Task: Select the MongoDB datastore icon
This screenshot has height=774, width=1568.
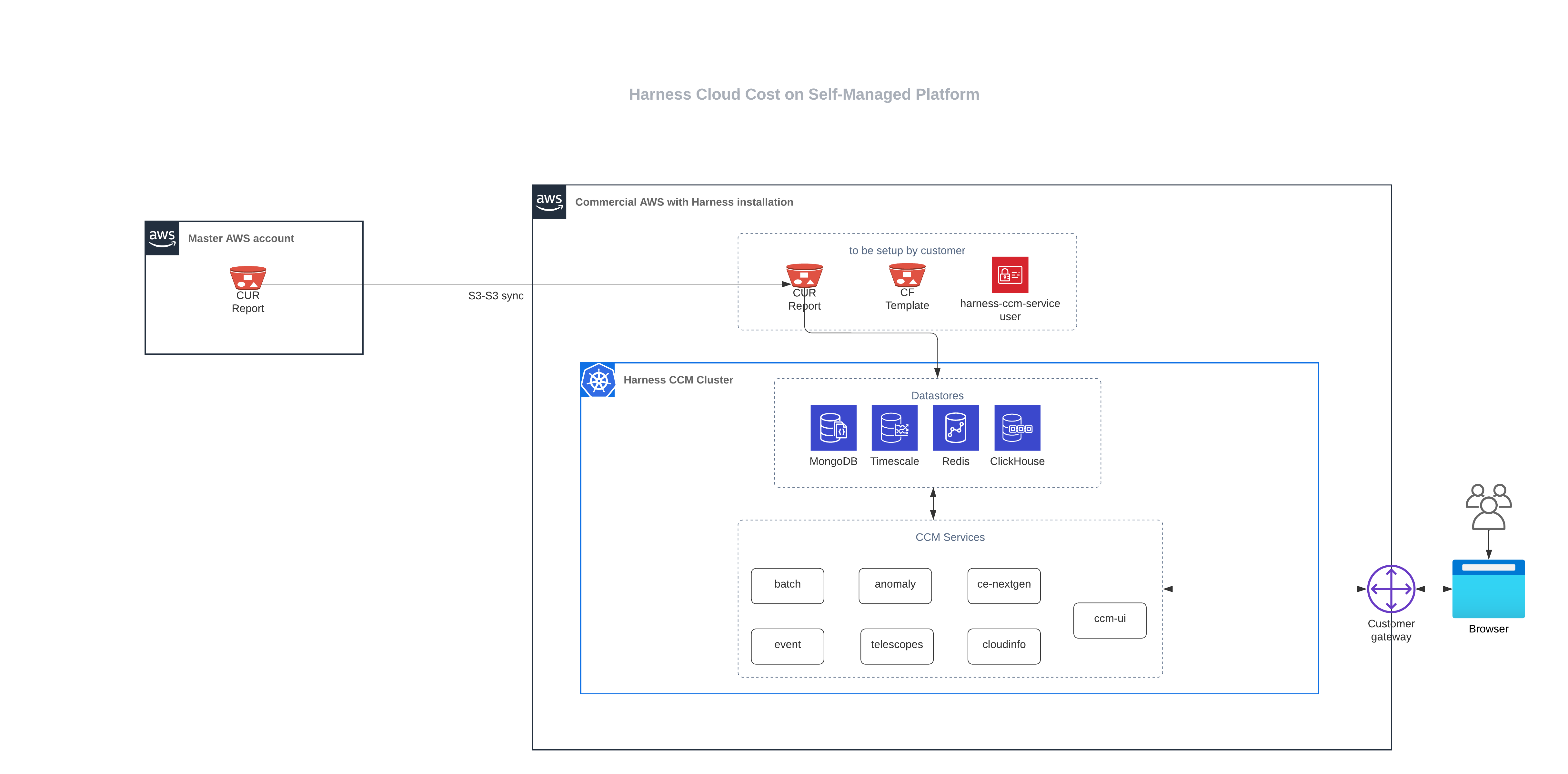Action: click(833, 427)
